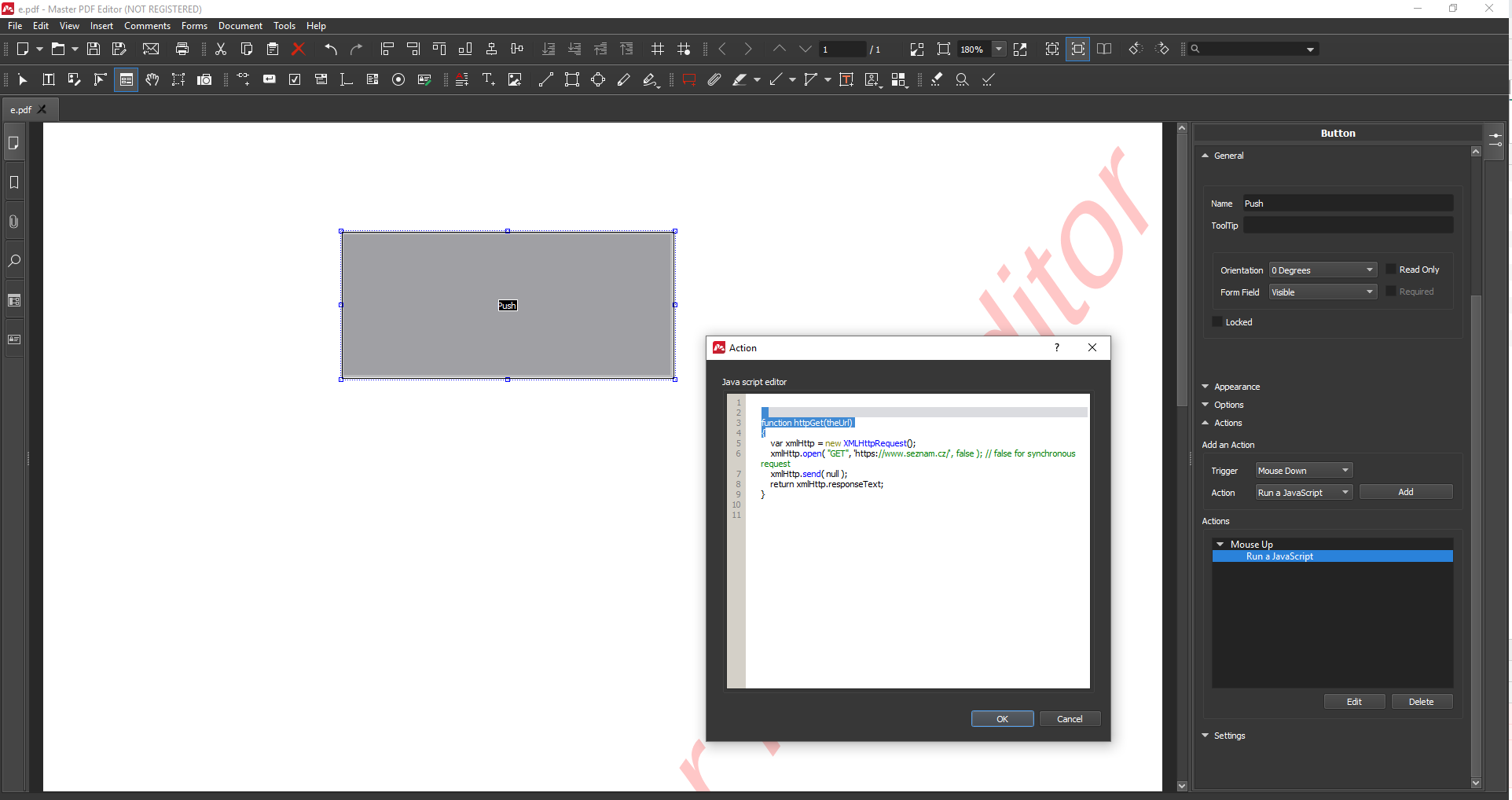Select the Pencil drawing tool
This screenshot has height=800, width=1512.
624,79
